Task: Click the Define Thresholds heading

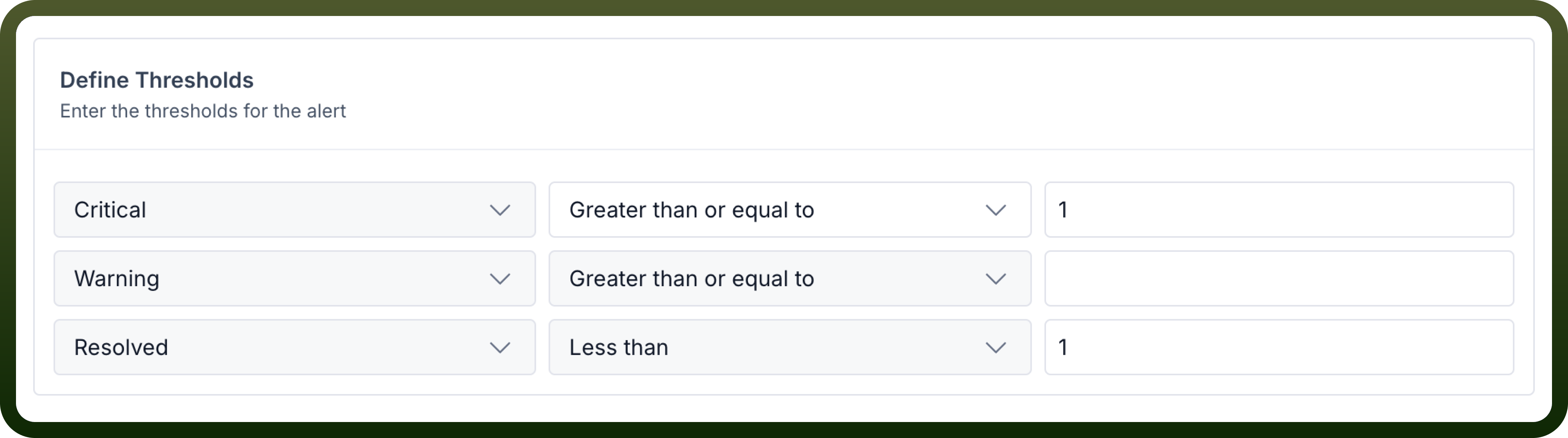Action: 156,80
